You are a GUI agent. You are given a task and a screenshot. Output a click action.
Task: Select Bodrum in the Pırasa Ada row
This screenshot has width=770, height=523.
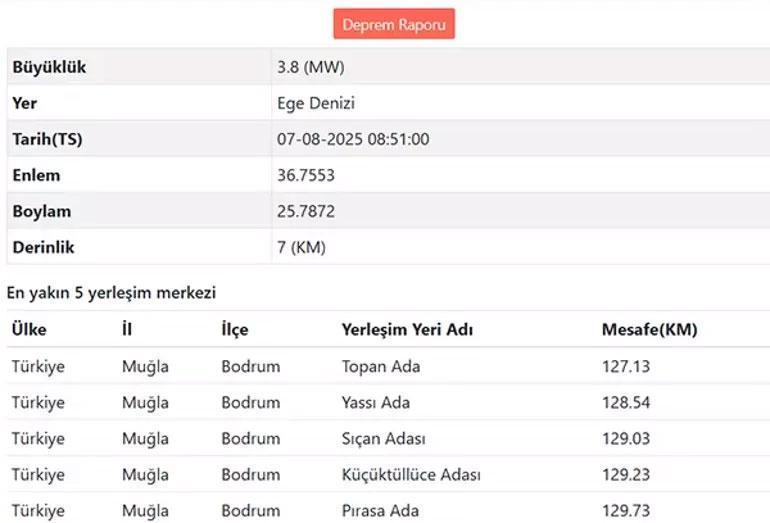point(250,511)
